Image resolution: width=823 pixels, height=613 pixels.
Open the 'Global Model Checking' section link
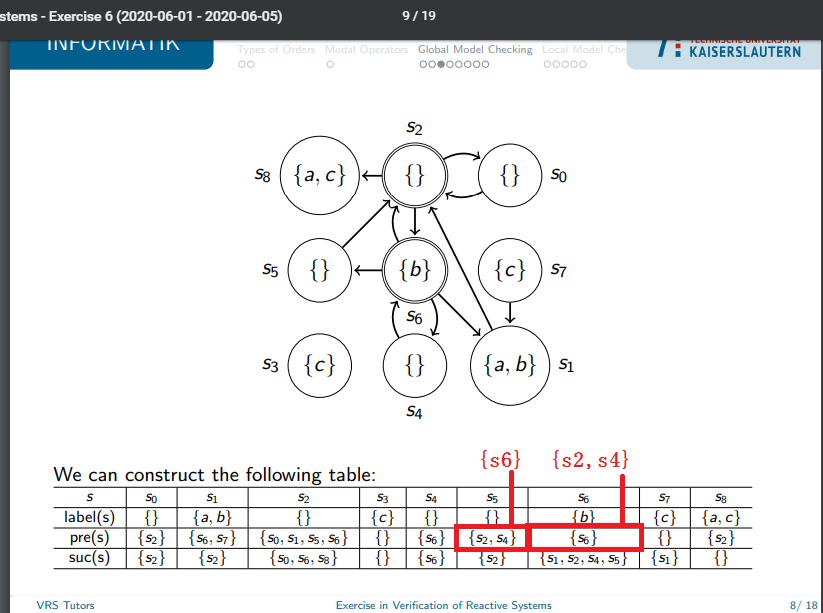click(475, 49)
